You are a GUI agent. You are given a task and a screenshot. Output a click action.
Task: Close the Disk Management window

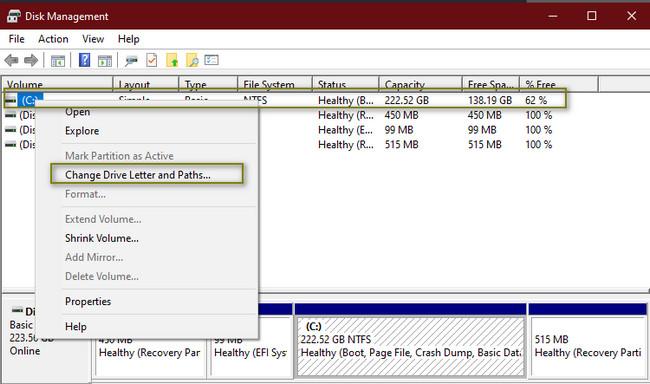631,16
